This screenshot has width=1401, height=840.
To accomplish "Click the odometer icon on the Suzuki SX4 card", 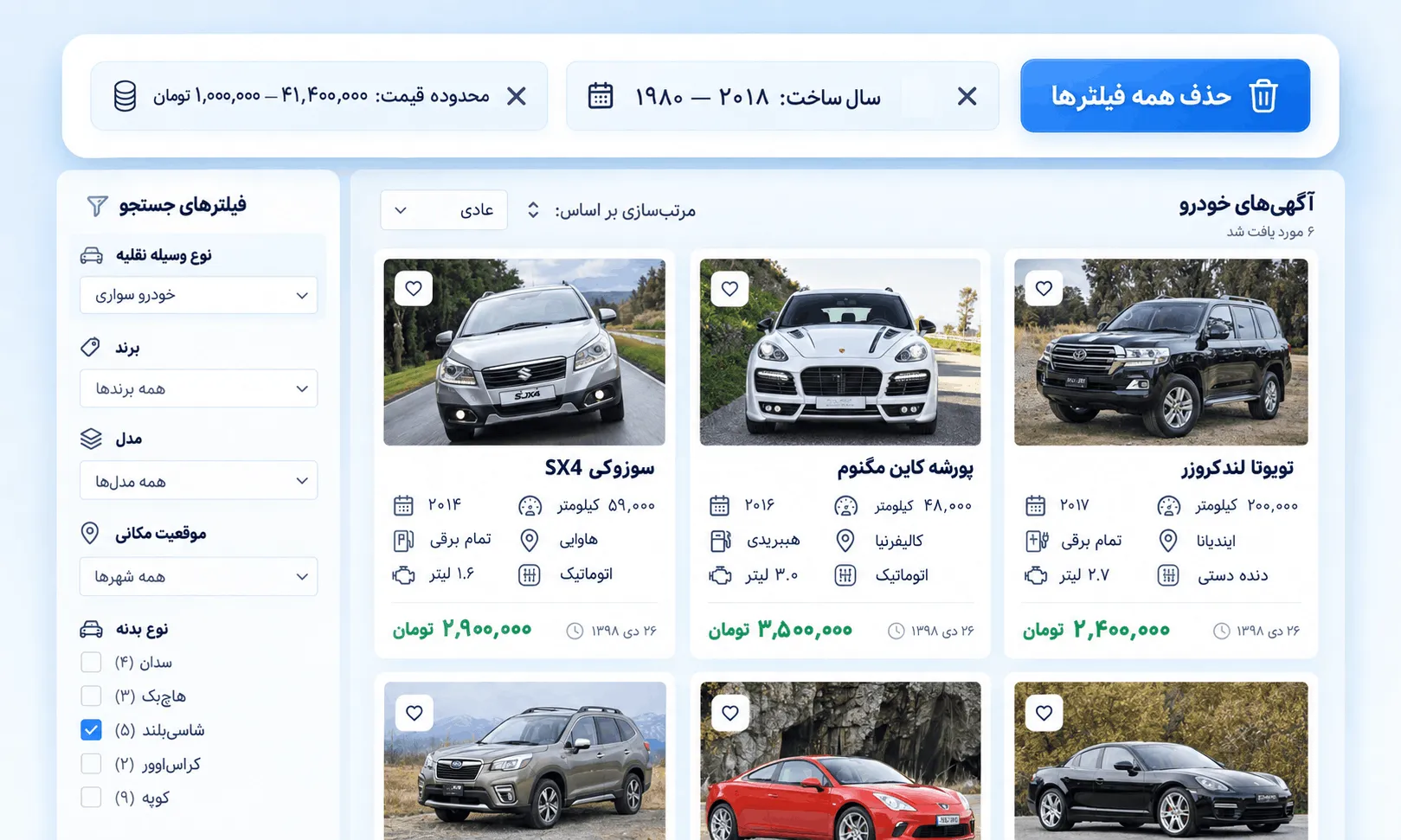I will (530, 506).
